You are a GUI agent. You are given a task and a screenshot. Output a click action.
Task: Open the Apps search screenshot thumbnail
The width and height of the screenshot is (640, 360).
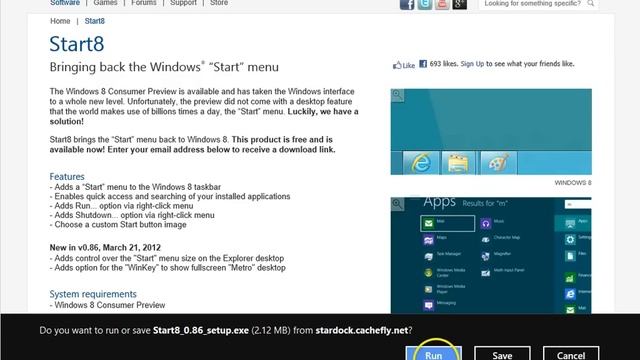491,256
